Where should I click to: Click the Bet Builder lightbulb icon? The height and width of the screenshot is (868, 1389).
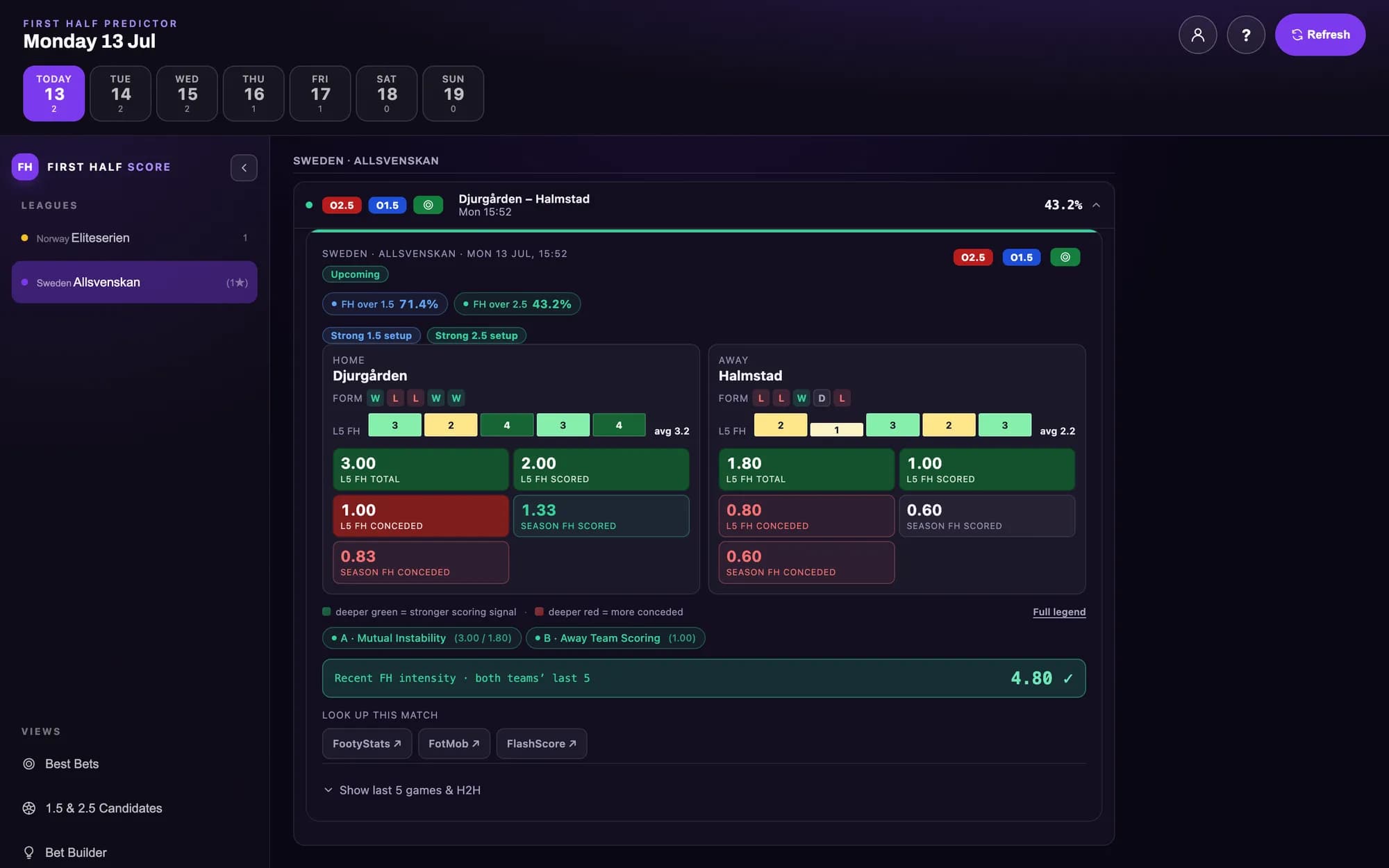(29, 853)
